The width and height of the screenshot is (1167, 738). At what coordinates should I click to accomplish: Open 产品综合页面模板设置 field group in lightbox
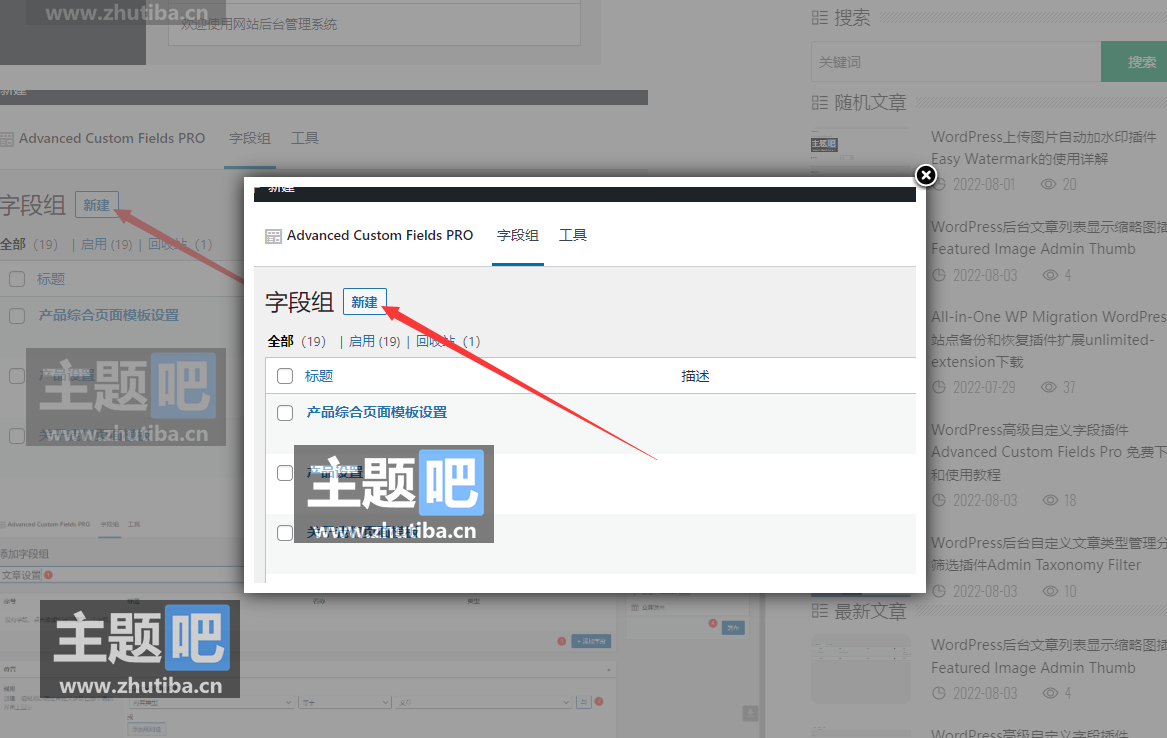[x=377, y=412]
